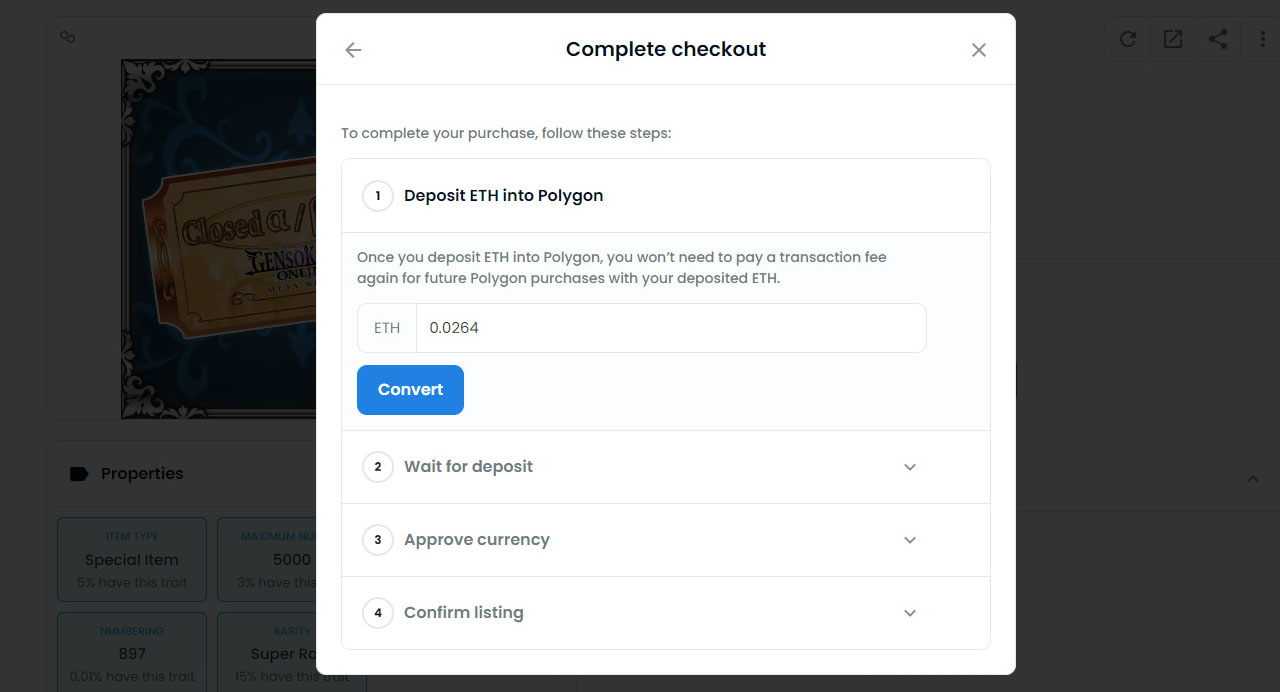Select the Special Item property card
The image size is (1280, 692).
coord(132,559)
